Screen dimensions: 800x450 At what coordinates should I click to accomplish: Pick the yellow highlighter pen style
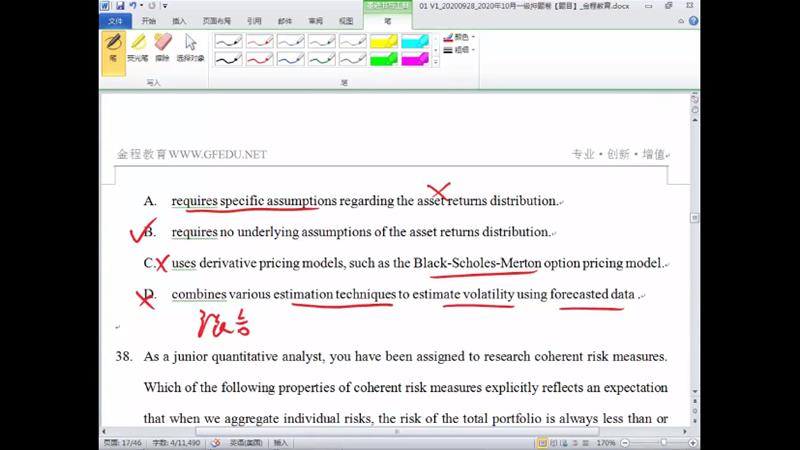click(383, 42)
